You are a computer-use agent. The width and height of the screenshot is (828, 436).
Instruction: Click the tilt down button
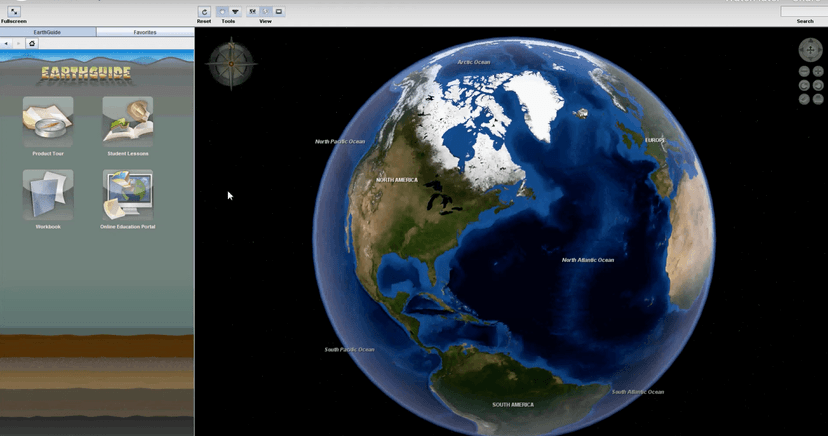(818, 99)
